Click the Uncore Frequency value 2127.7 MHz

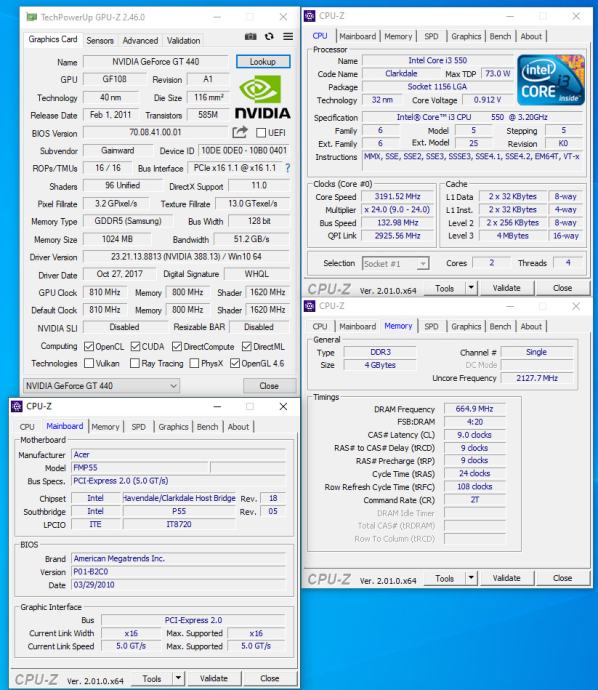click(537, 378)
